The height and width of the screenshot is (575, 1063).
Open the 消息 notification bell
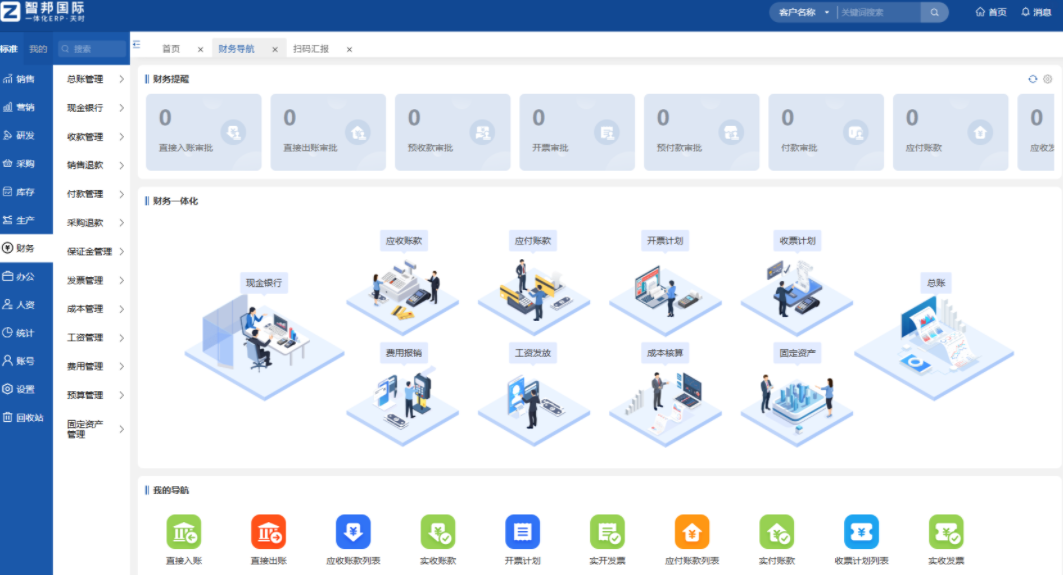pos(1036,12)
